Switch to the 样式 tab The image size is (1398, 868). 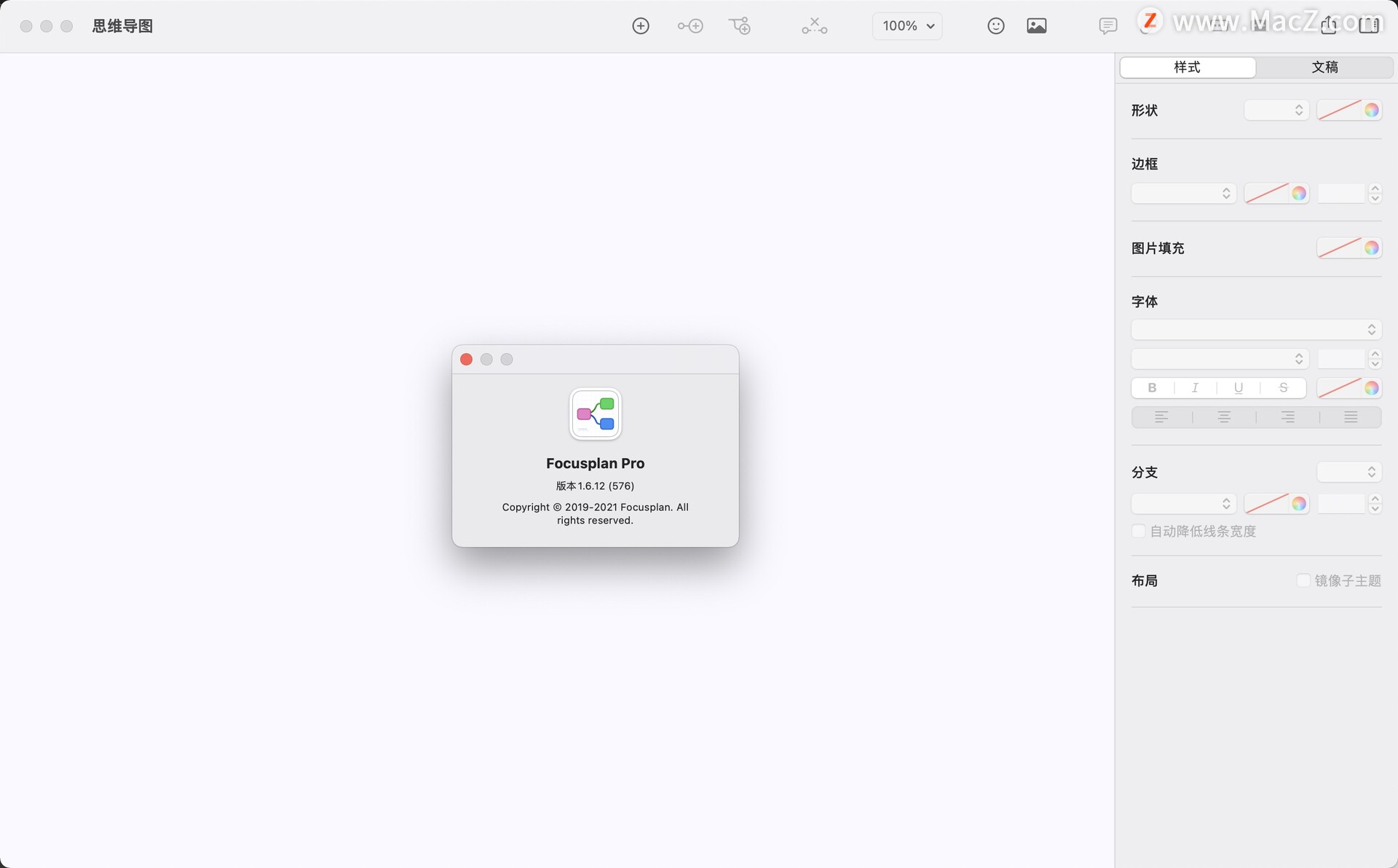[1188, 67]
